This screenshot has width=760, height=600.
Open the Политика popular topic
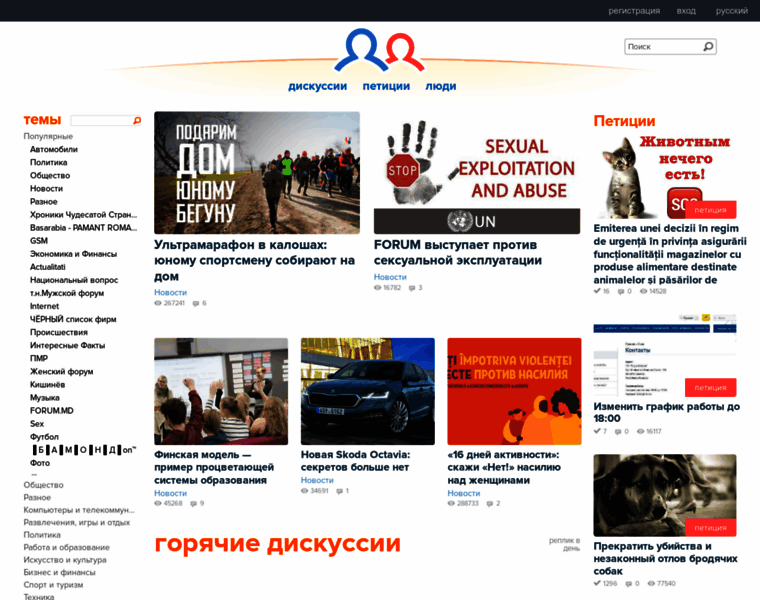coord(48,162)
